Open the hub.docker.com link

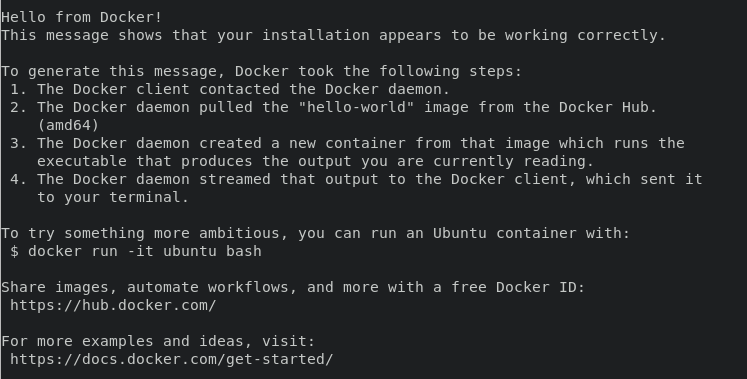point(113,305)
